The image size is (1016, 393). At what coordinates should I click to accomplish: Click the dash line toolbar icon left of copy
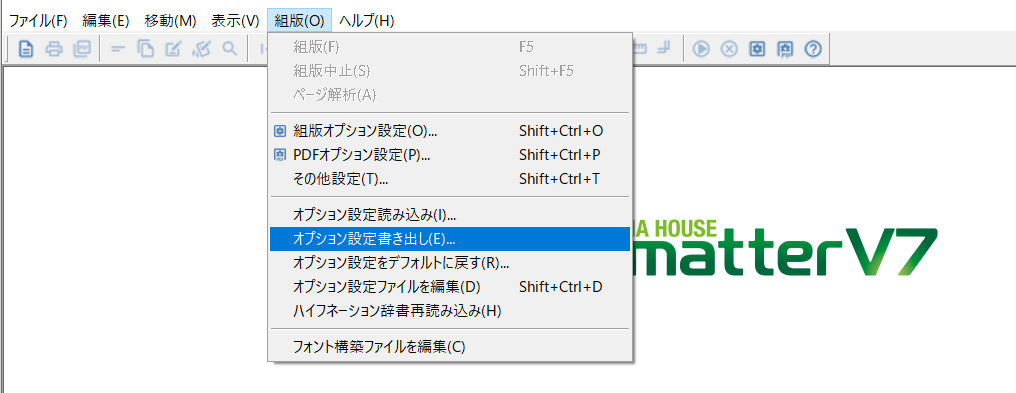pyautogui.click(x=118, y=49)
